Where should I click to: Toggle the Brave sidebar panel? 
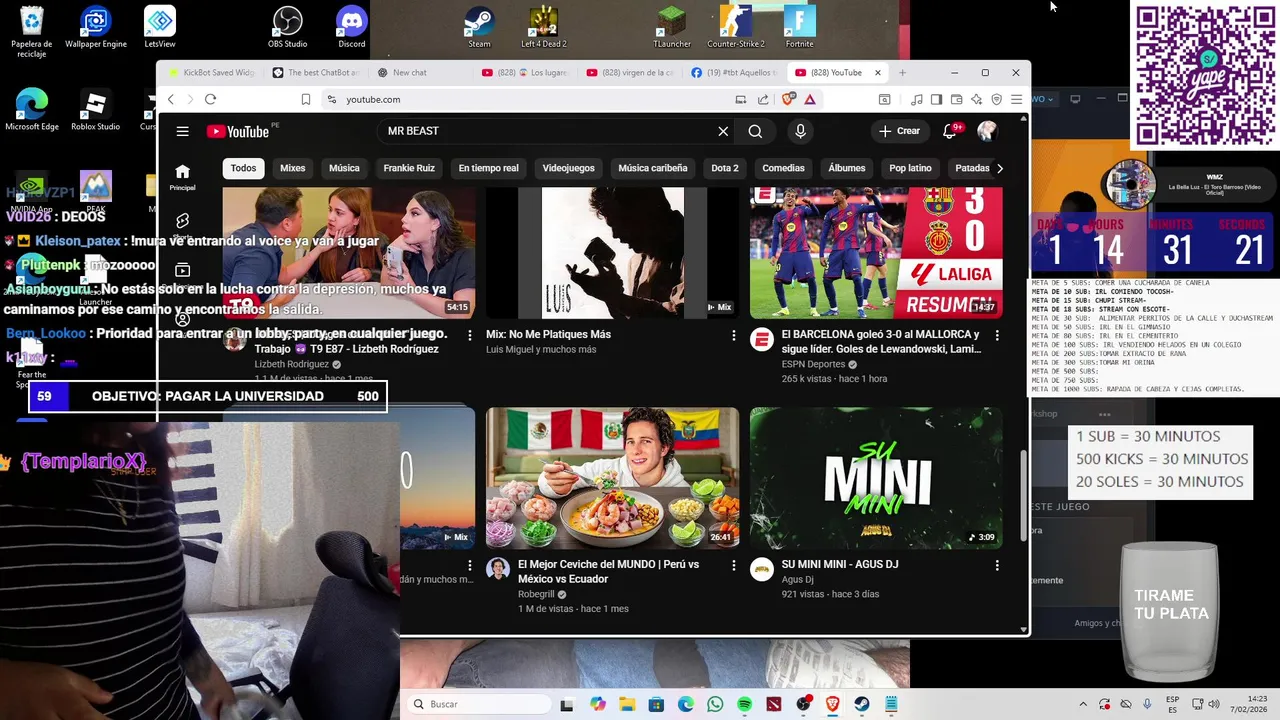point(936,99)
